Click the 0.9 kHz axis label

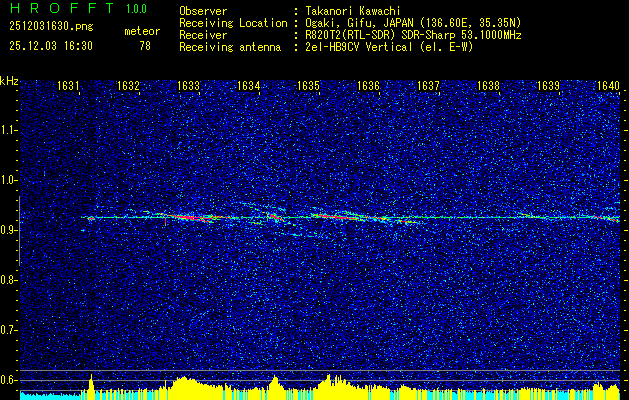point(8,230)
